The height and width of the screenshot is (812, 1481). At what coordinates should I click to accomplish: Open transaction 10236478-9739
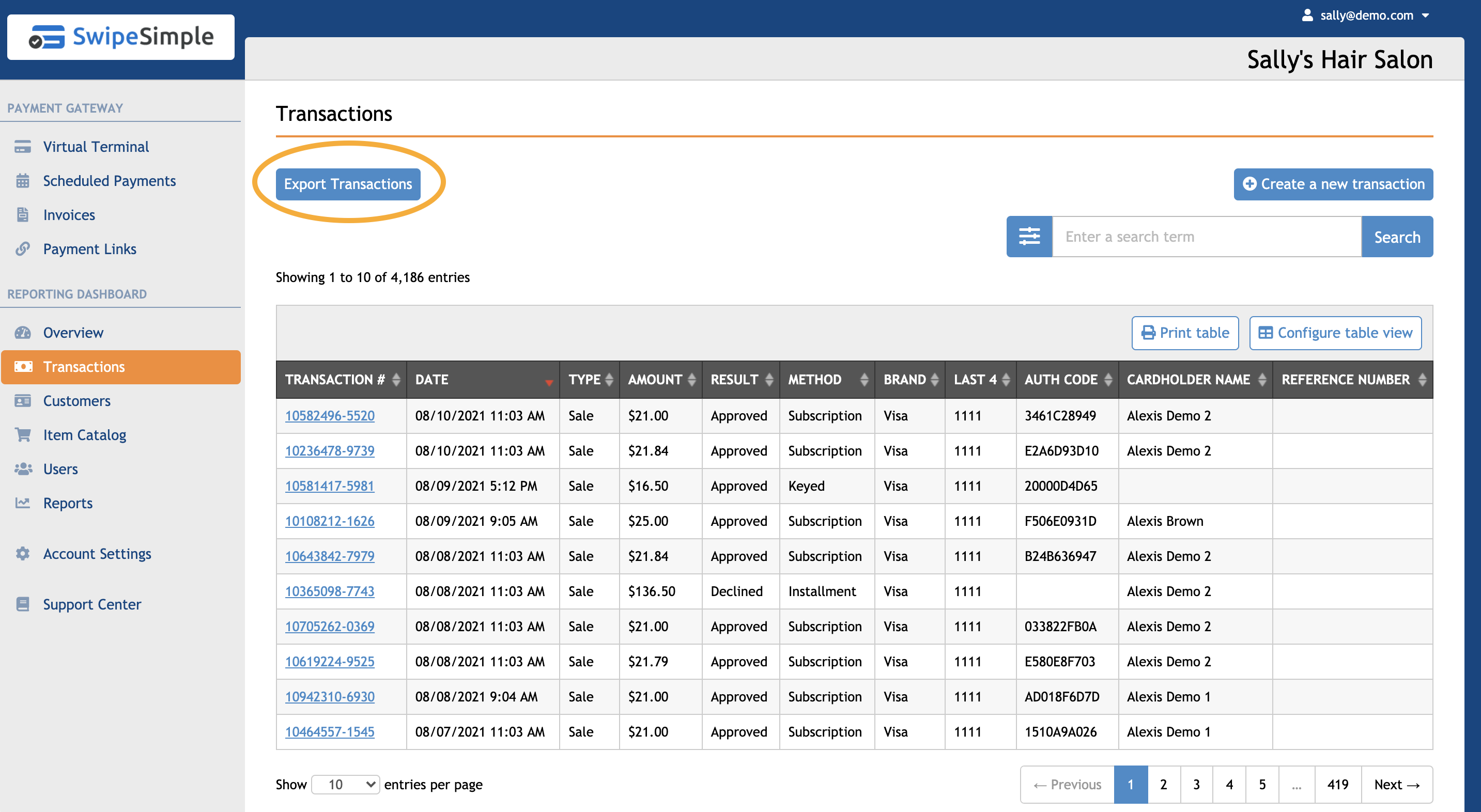[330, 450]
